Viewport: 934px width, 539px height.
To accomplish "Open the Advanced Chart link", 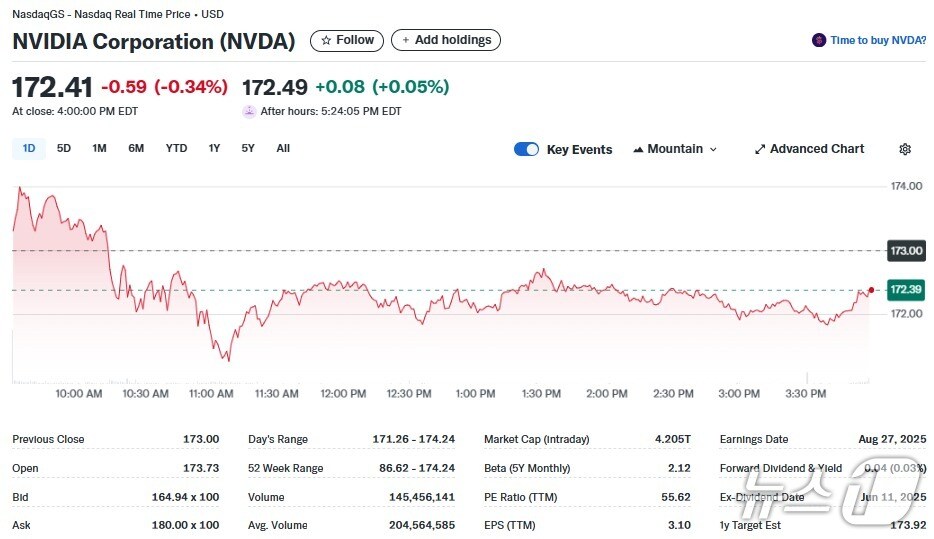I will click(817, 149).
